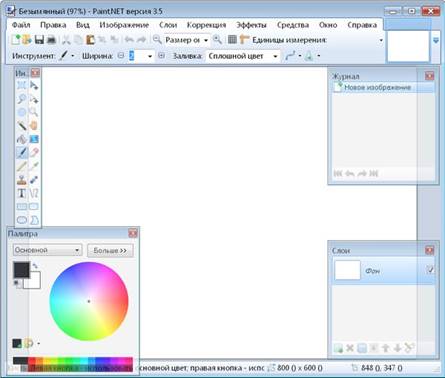The width and height of the screenshot is (445, 378).
Task: Click the primary color swatch
Action: coord(21,269)
